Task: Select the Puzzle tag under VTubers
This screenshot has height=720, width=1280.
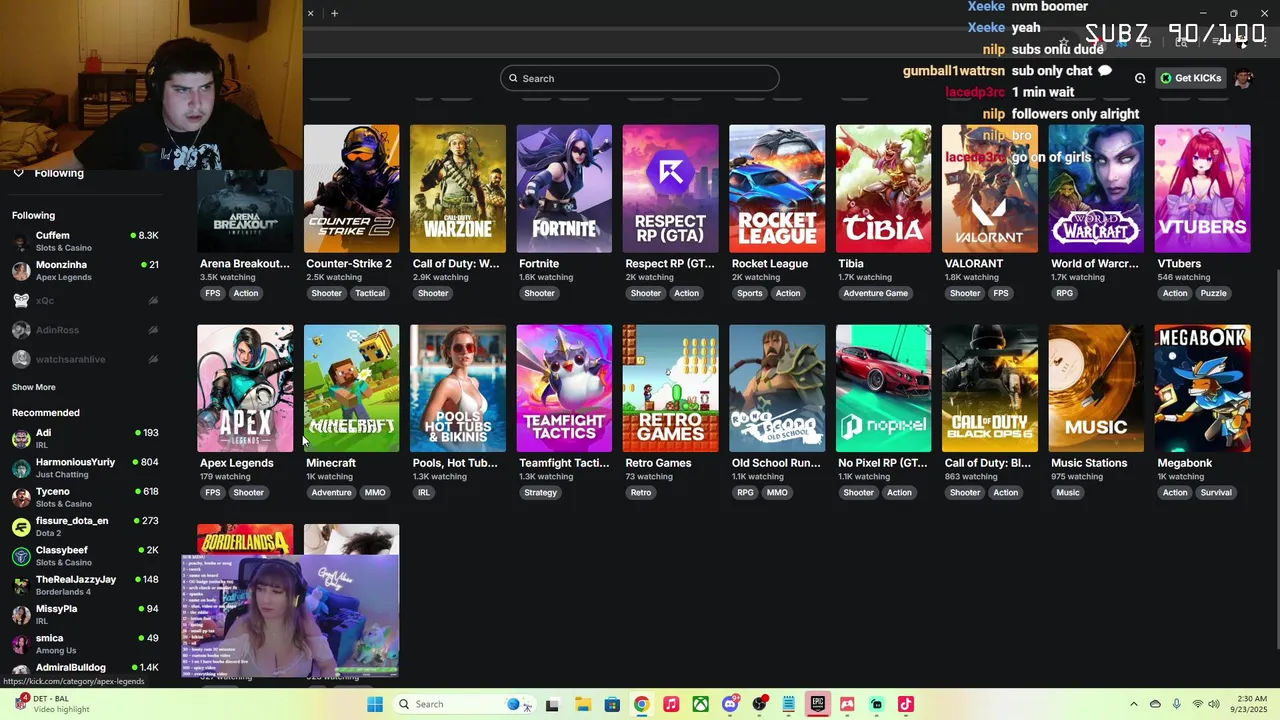Action: coord(1213,293)
